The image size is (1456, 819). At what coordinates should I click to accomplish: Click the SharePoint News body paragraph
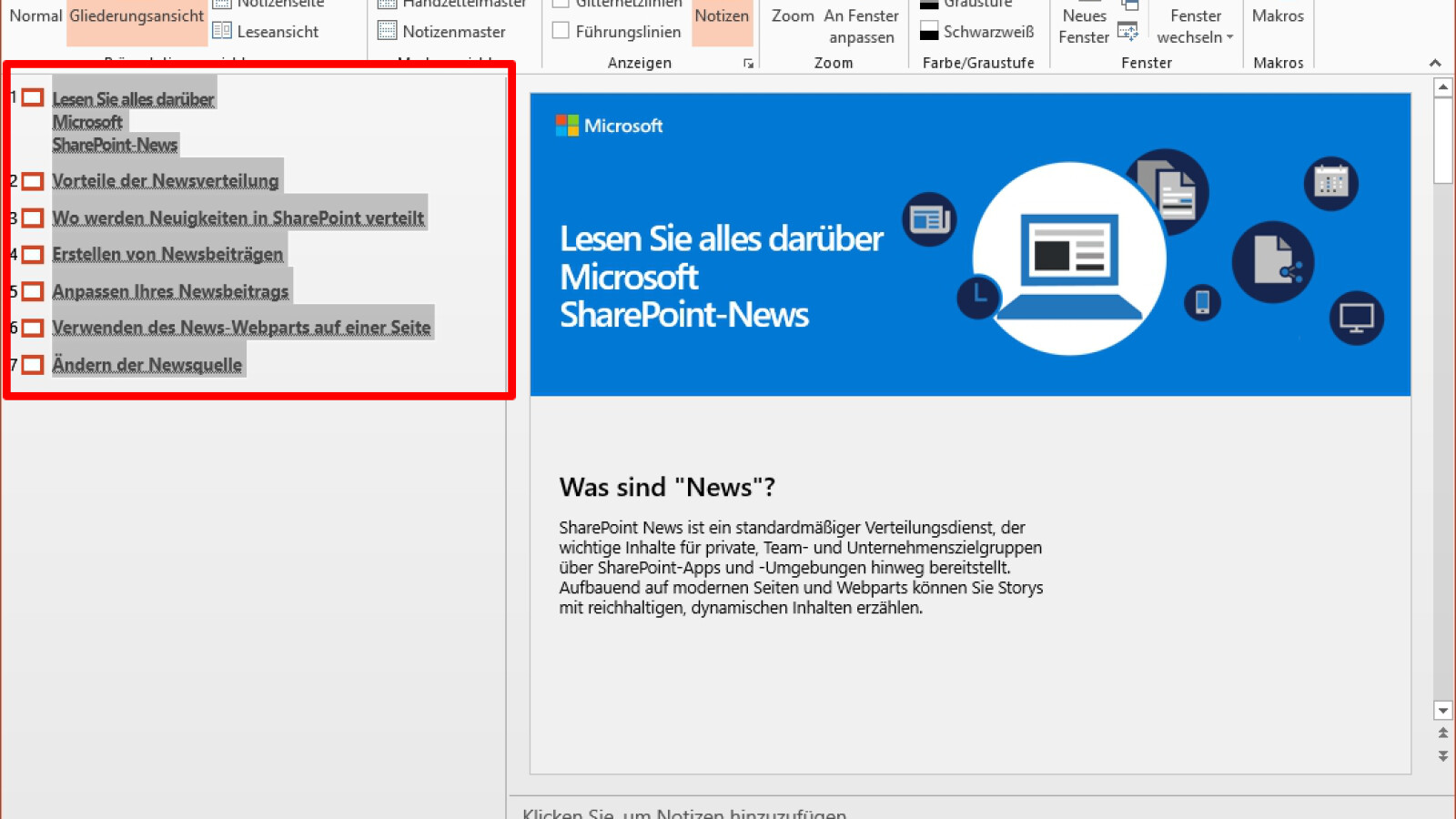(x=801, y=568)
